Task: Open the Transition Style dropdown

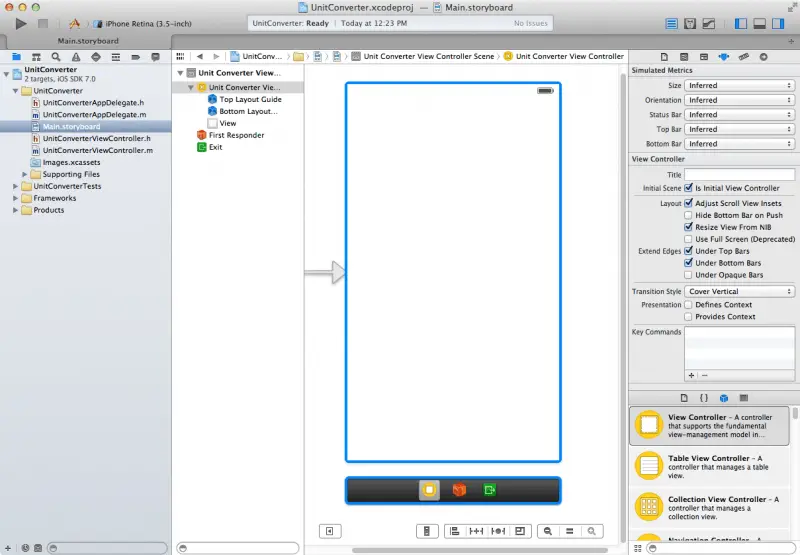Action: tap(740, 291)
